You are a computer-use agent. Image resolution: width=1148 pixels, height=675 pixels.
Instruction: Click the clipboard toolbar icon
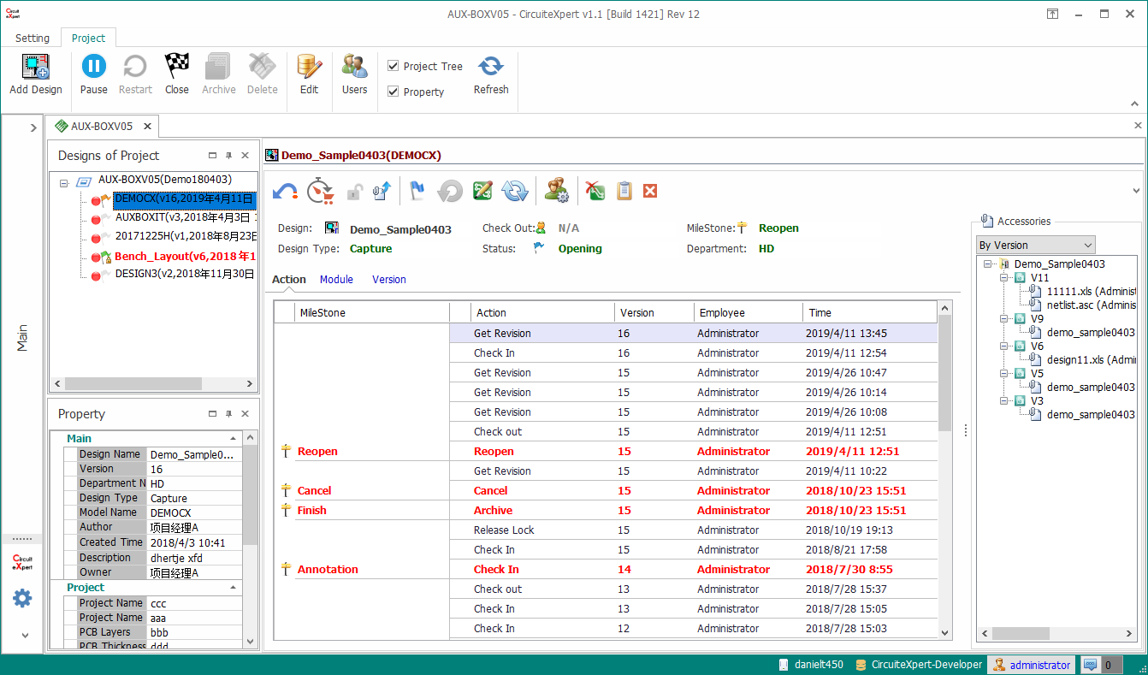pyautogui.click(x=624, y=191)
